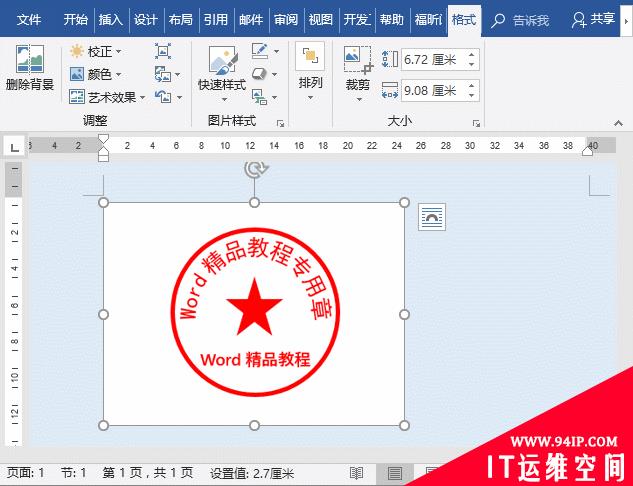633x486 pixels.
Task: Expand the change picture dropdown arrow
Action: [178, 75]
